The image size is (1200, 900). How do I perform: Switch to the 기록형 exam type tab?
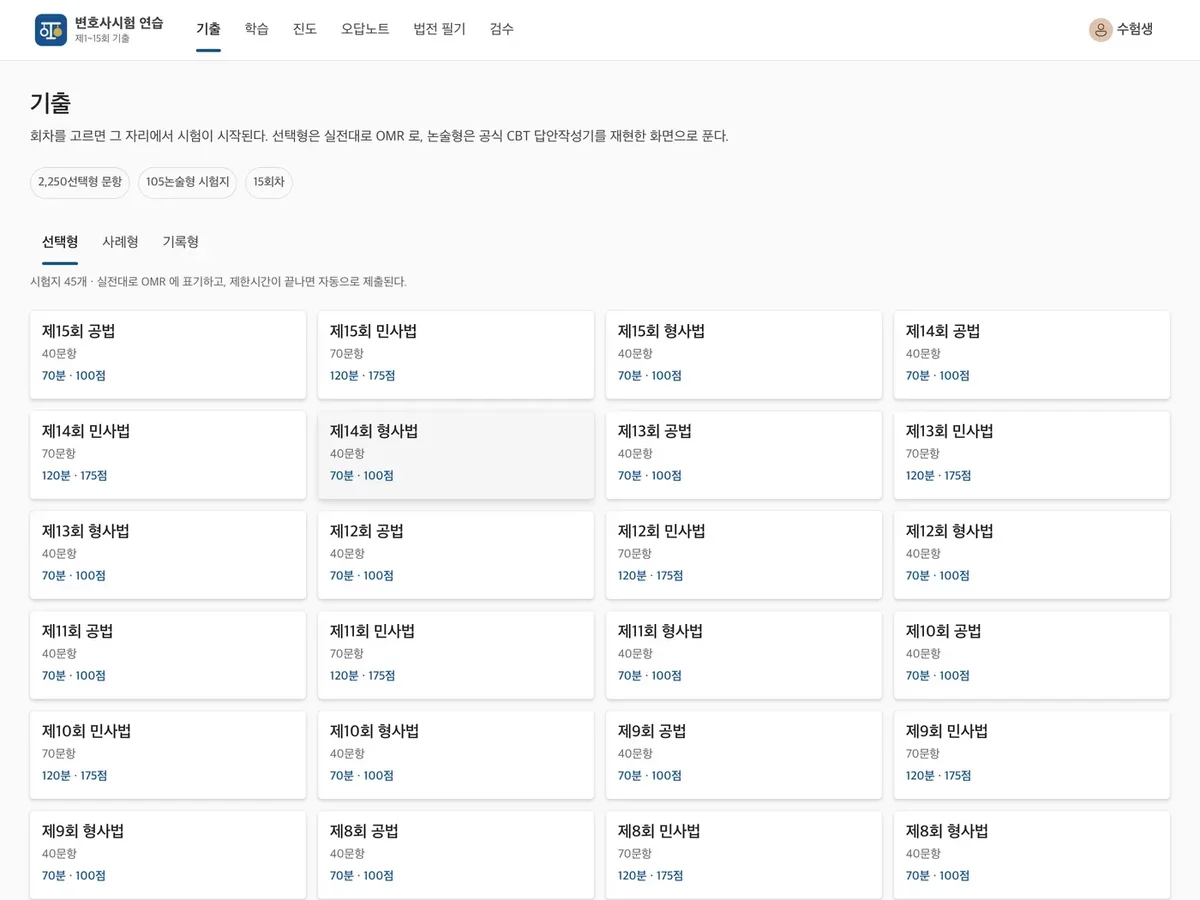pos(180,242)
